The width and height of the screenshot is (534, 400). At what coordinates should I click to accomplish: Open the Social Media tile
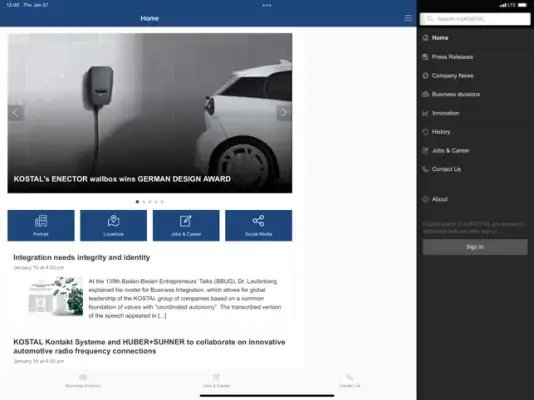(x=258, y=225)
